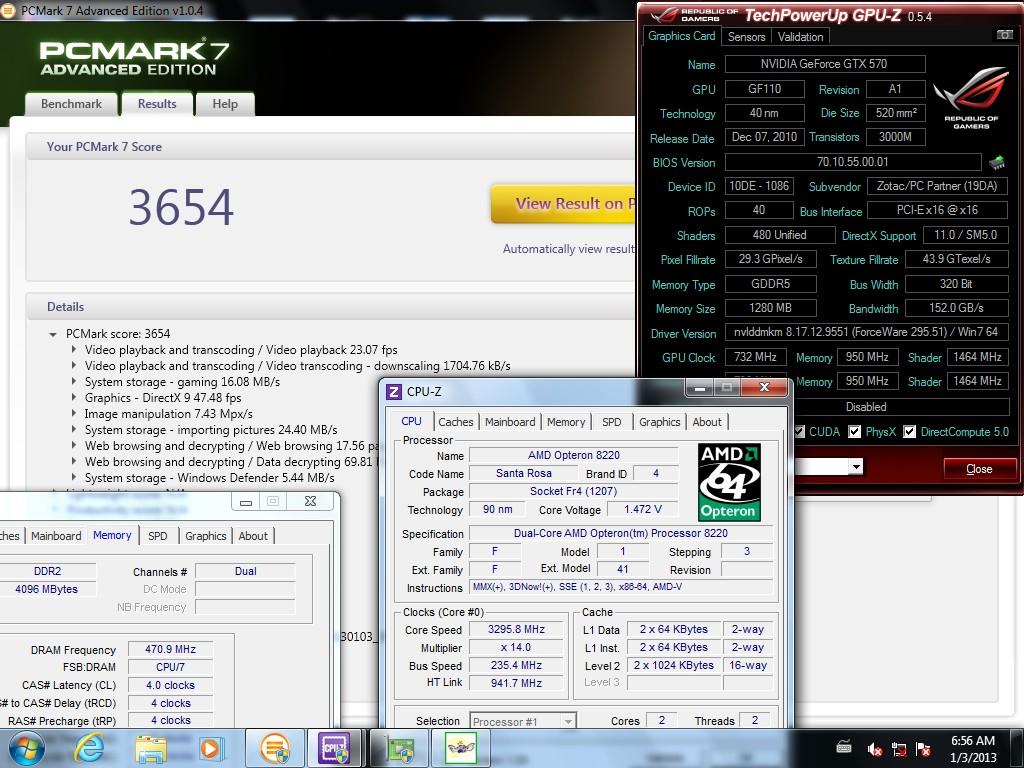Open the Memory tab in front CPU-Z

click(x=566, y=422)
